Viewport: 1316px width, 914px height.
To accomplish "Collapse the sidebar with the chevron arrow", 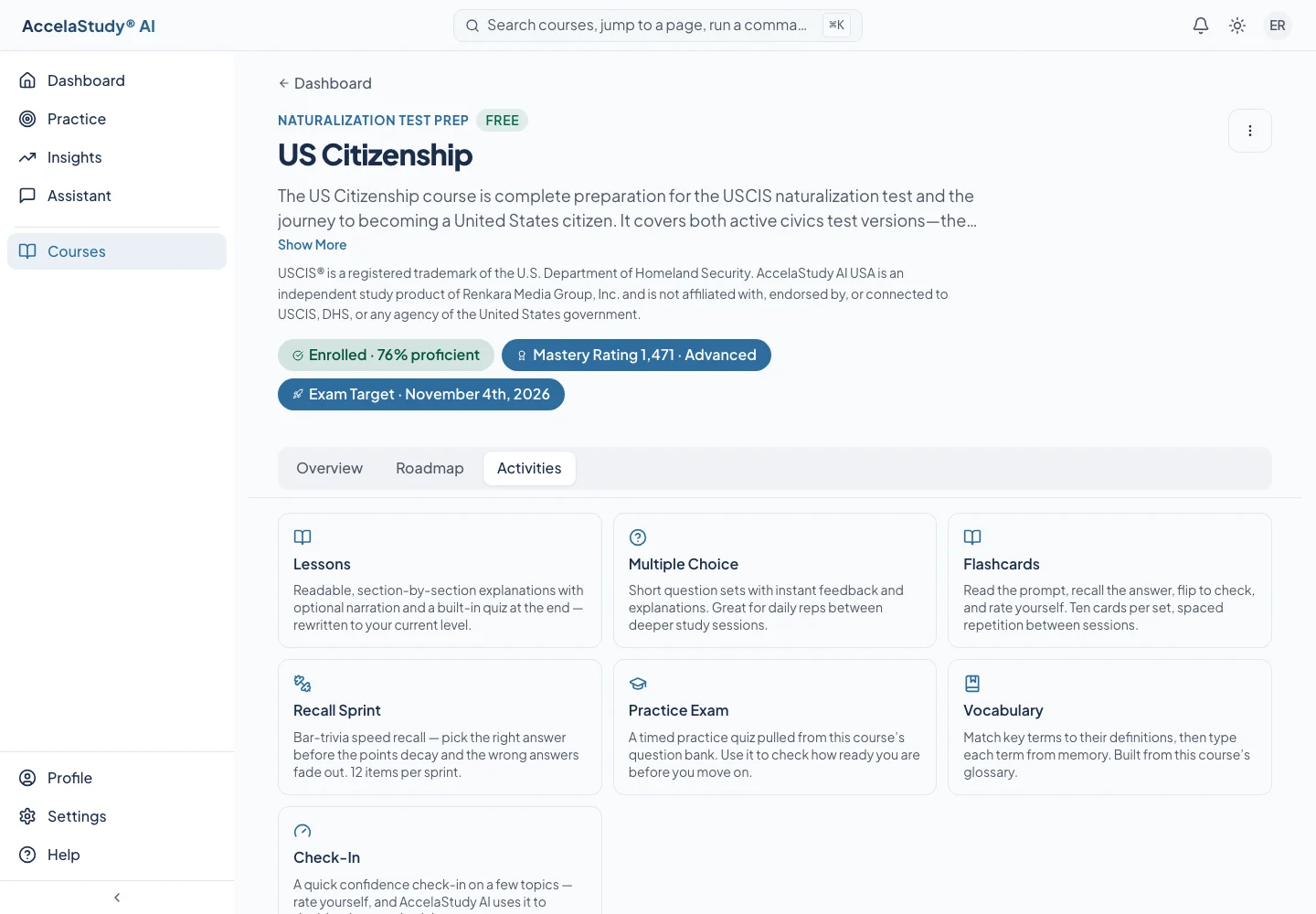I will [117, 898].
